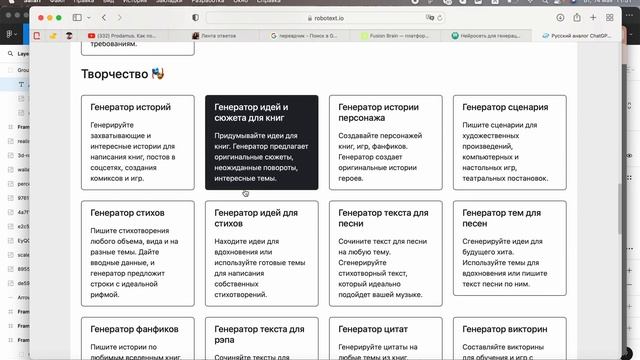Image resolution: width=640 pixels, height=360 pixels.
Task: Switch to the Нейросеть для генерации tab
Action: pyautogui.click(x=486, y=36)
